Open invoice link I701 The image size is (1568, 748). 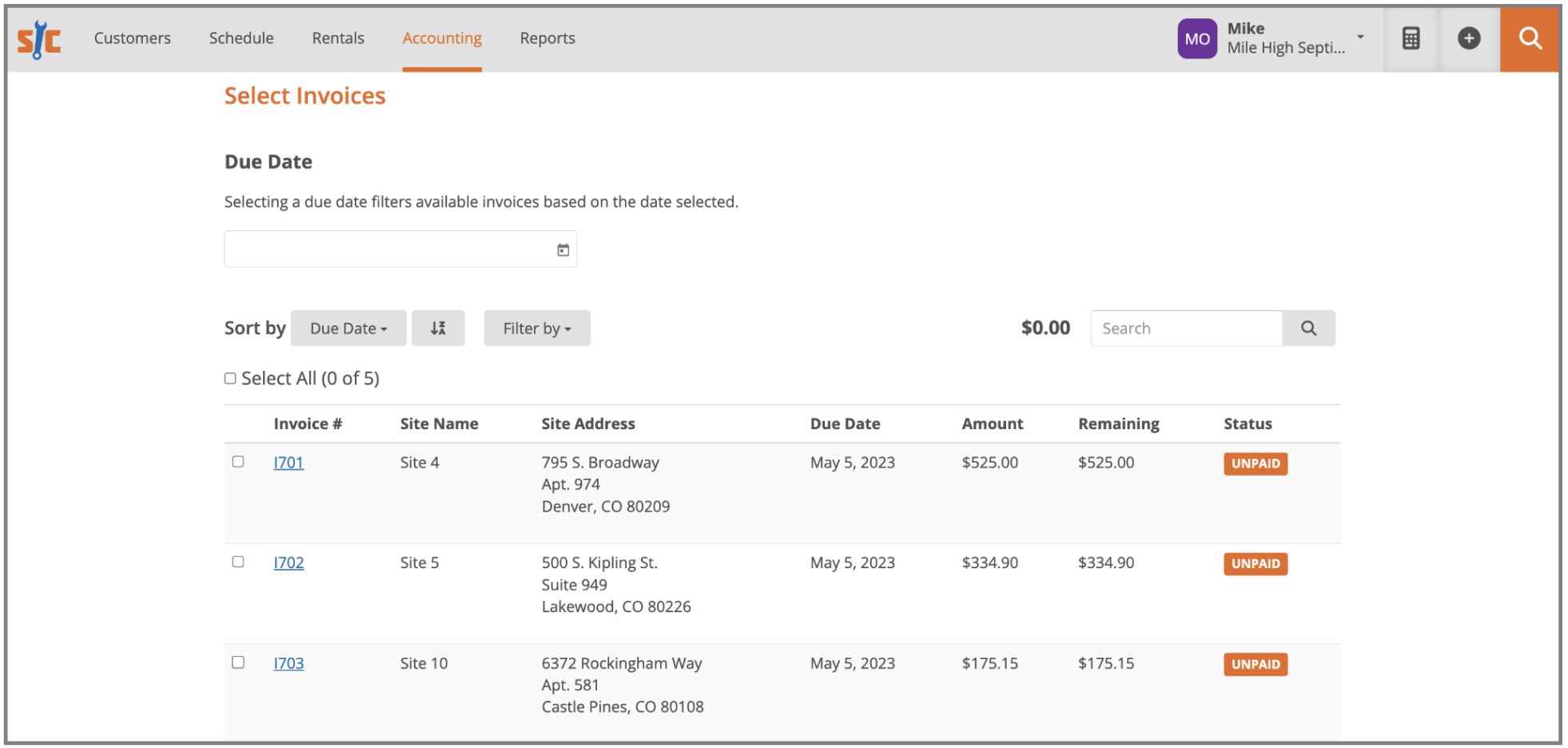pyautogui.click(x=289, y=463)
